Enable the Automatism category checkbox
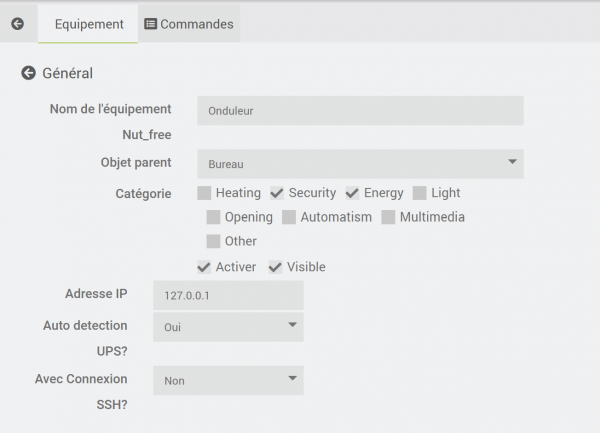600x433 pixels. coord(289,217)
